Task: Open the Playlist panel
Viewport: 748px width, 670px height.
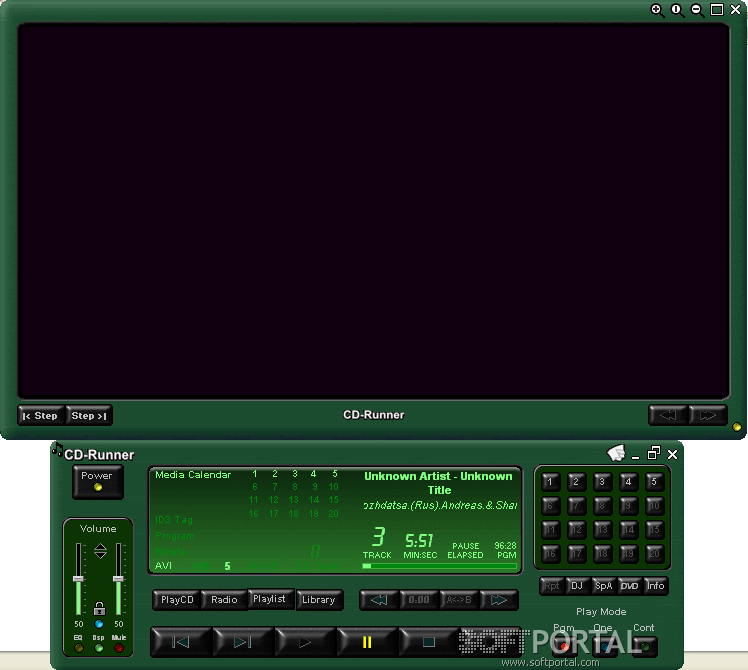Action: pos(270,599)
